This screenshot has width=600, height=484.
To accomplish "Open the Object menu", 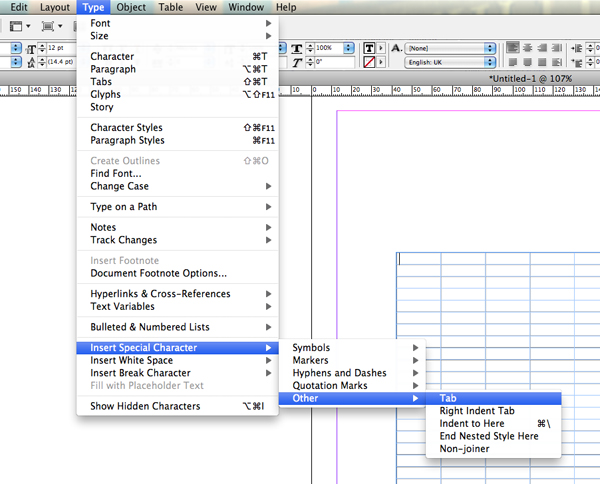I will pyautogui.click(x=131, y=7).
